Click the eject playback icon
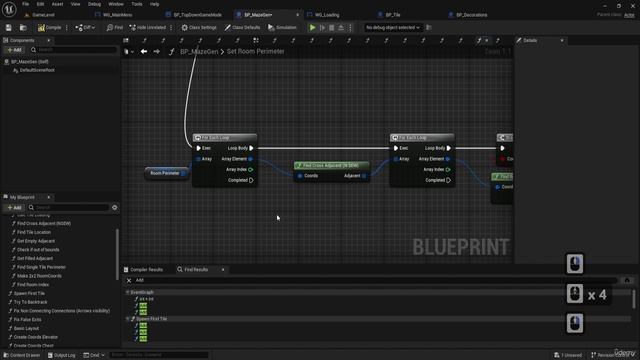Viewport: 640px width, 360px height. pyautogui.click(x=341, y=27)
